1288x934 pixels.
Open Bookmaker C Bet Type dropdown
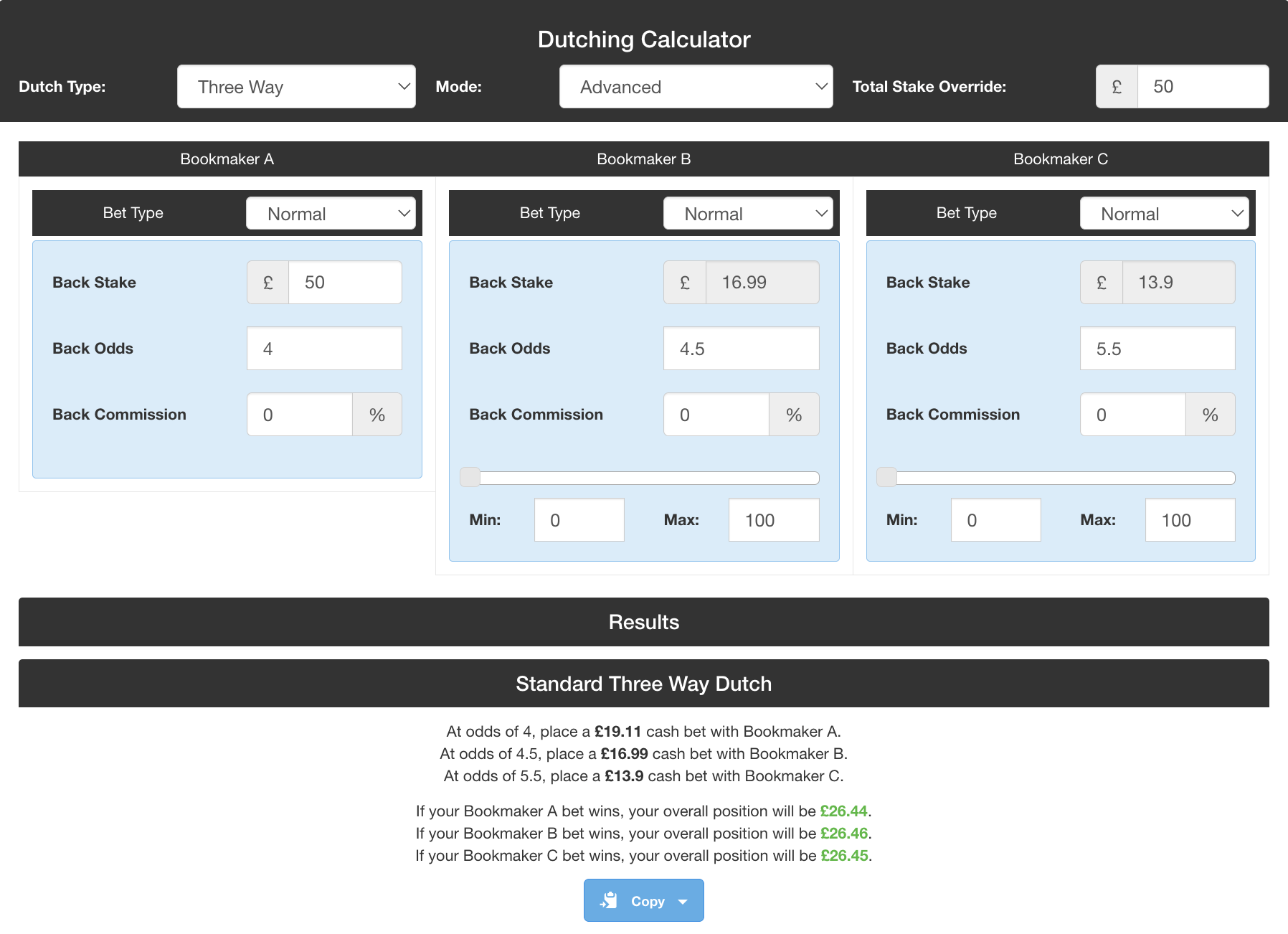point(1165,213)
